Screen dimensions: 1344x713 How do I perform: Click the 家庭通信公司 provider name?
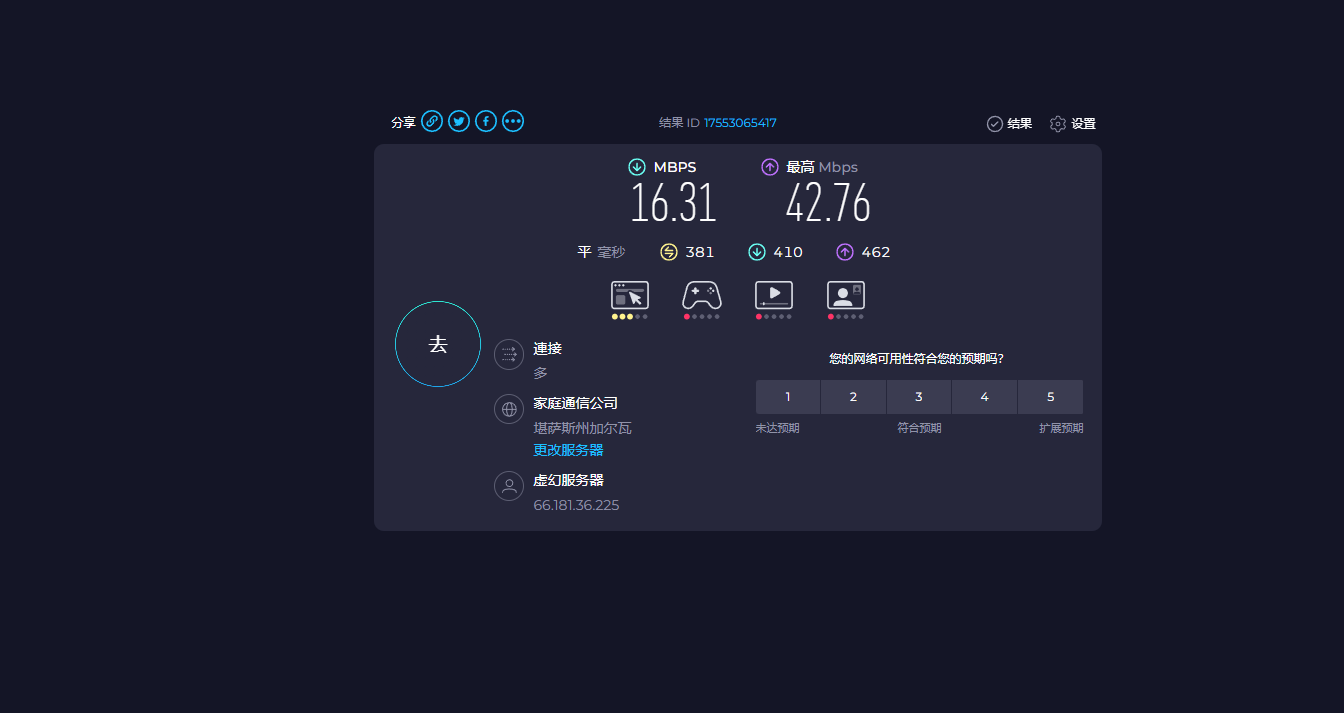575,403
